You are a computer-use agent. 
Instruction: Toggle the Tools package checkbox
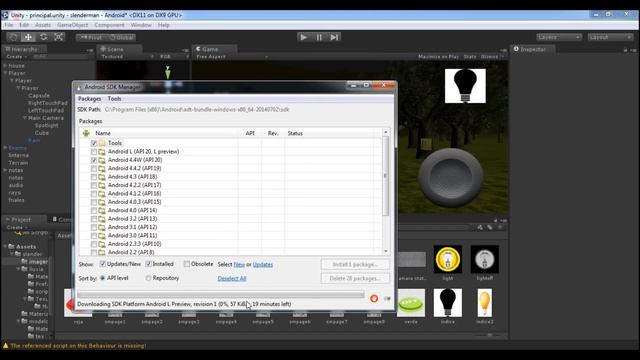(94, 143)
